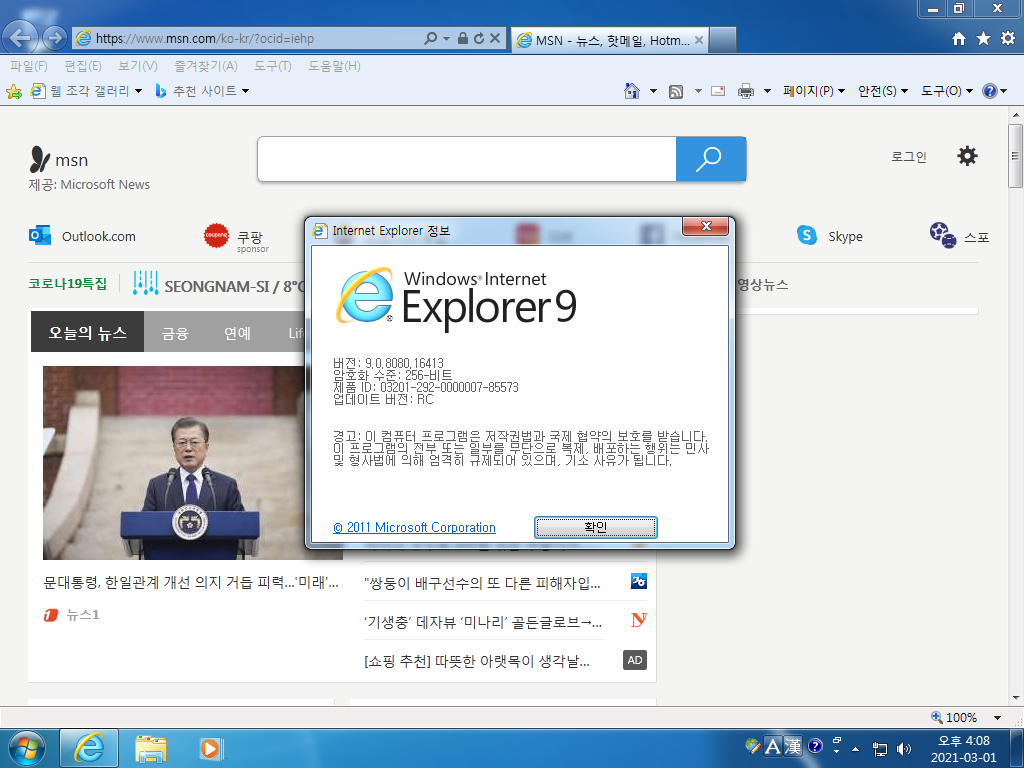1024x768 pixels.
Task: Open Coupang sponsor shortcut
Action: tap(236, 238)
